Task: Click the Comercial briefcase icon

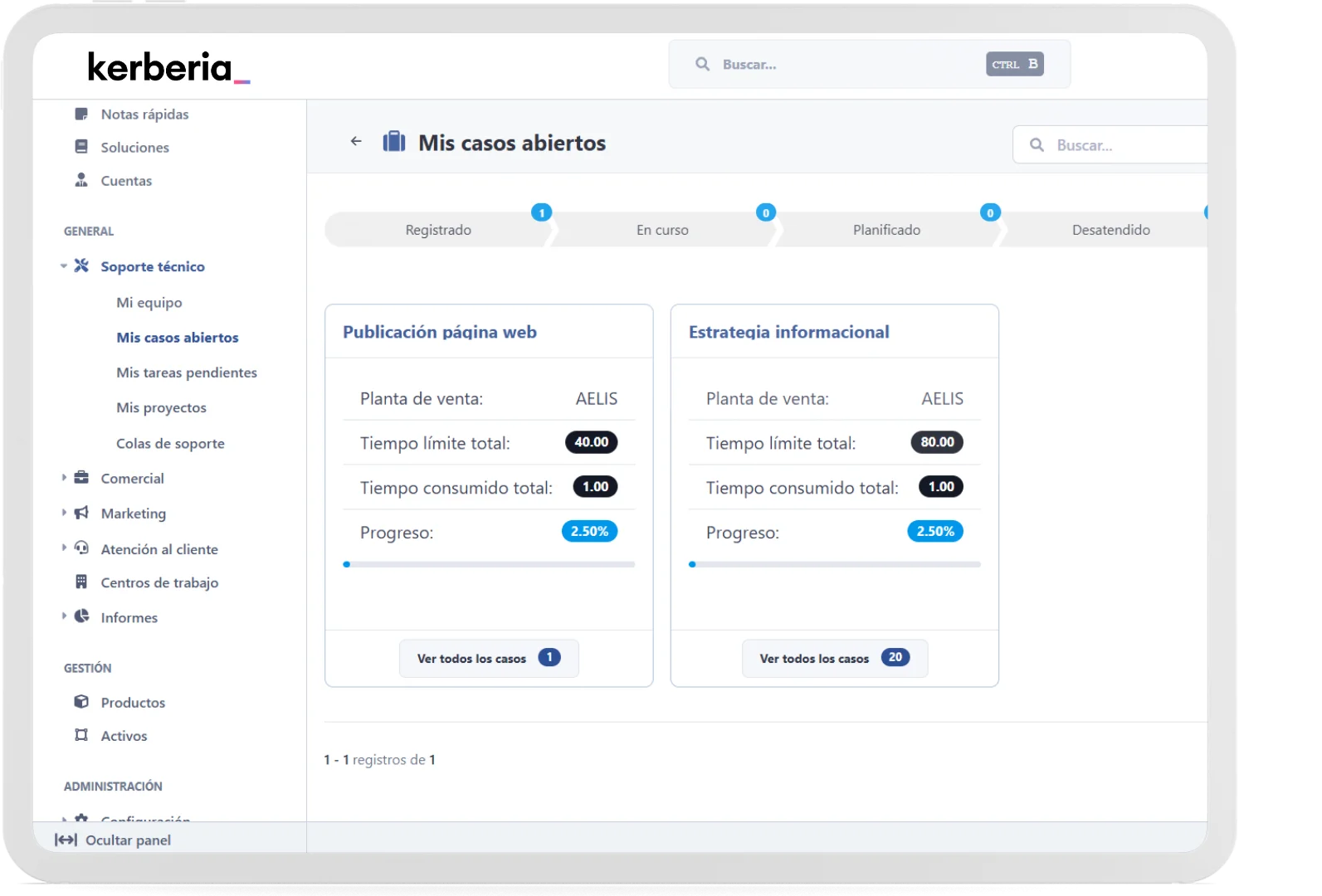Action: coord(81,477)
